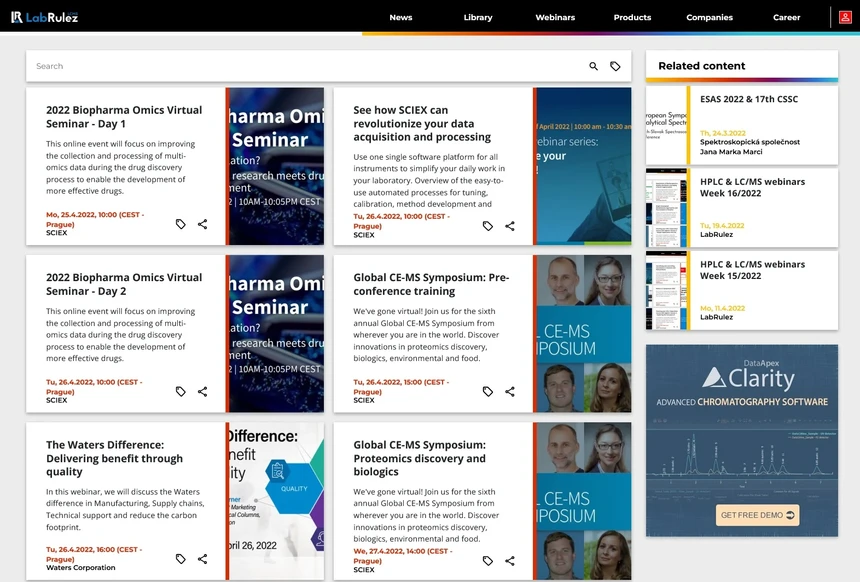Click SCIEX data acquisition banner image
Image resolution: width=860 pixels, height=582 pixels.
(584, 166)
